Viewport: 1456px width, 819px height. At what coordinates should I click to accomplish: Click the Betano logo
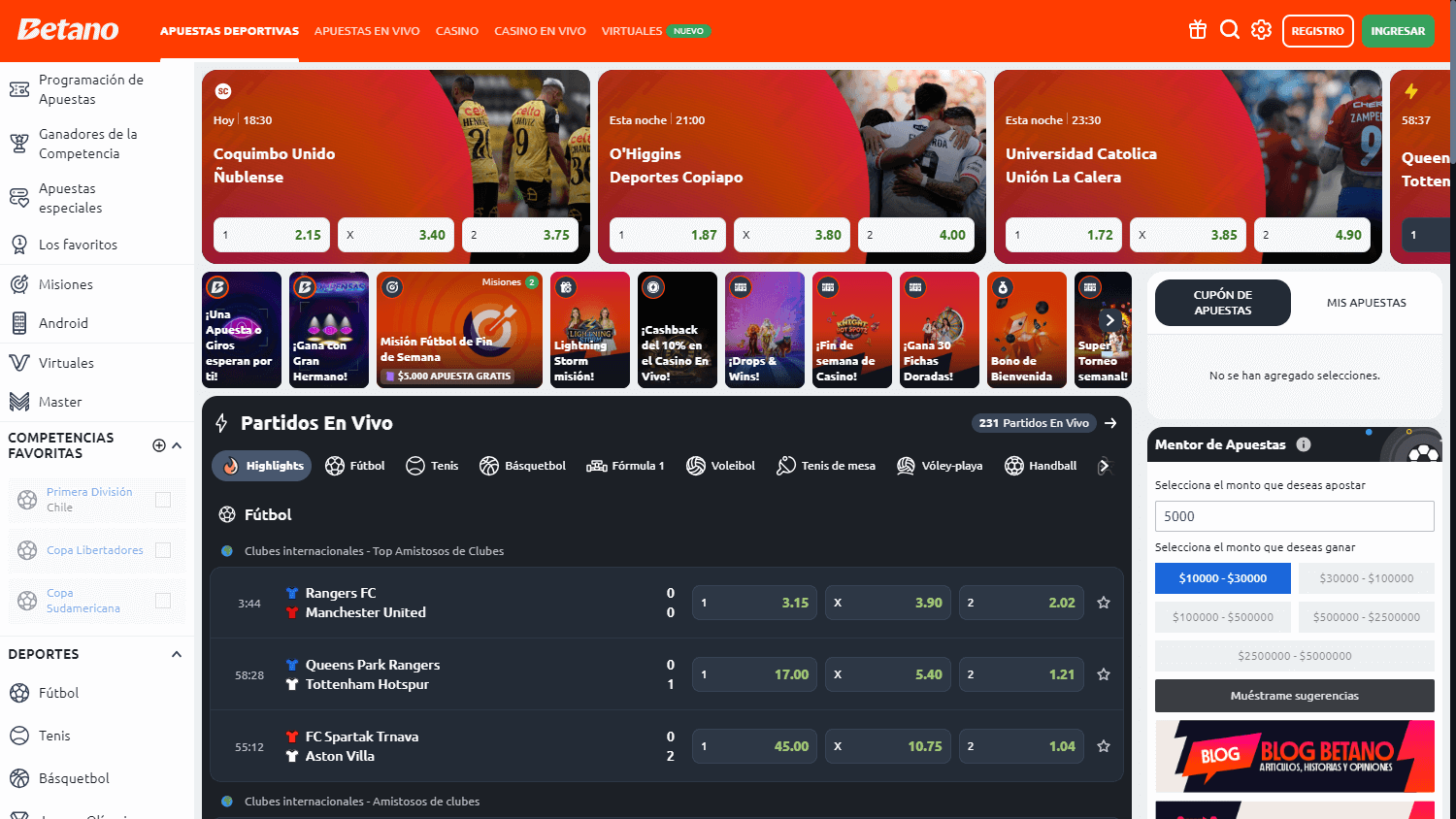[x=68, y=30]
